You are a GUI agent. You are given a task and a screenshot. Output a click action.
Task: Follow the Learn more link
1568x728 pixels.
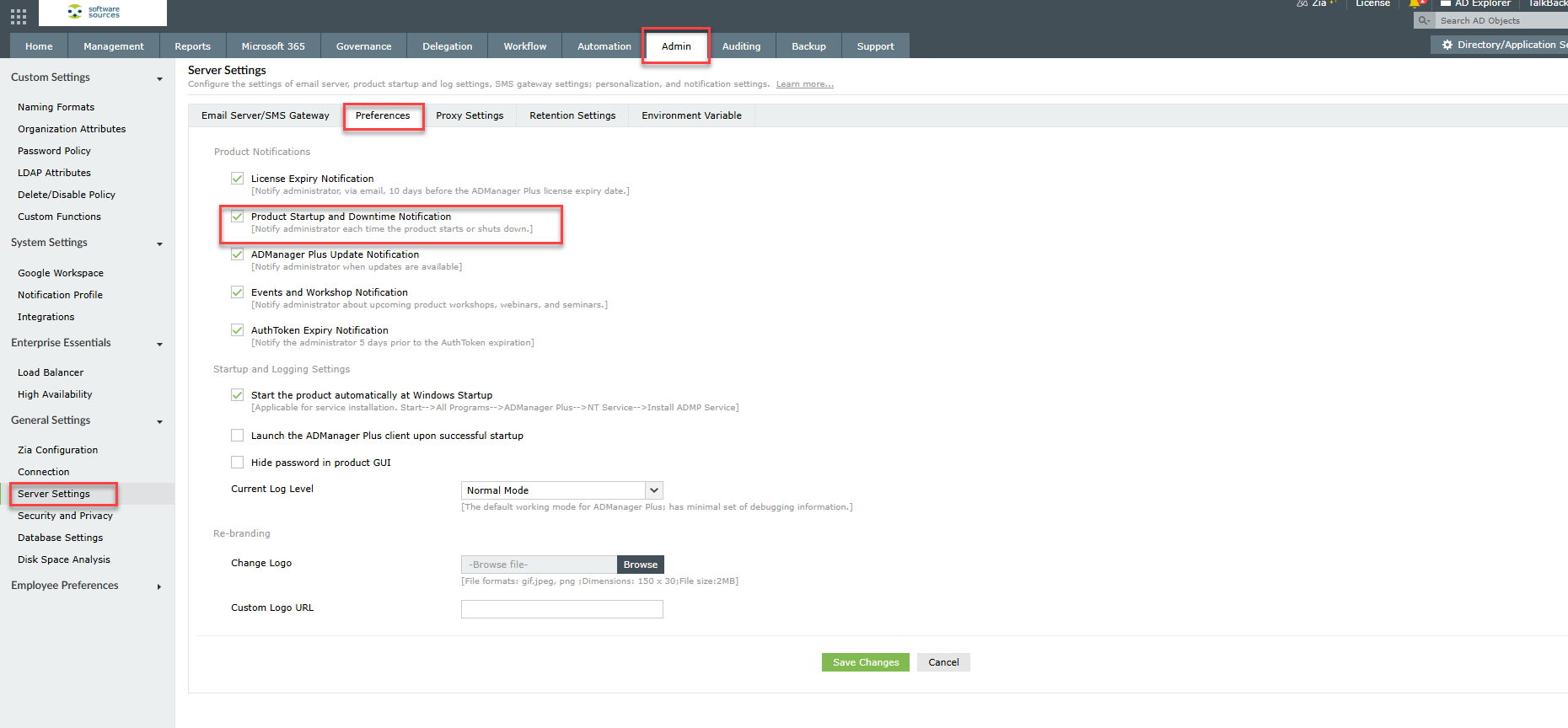tap(804, 84)
